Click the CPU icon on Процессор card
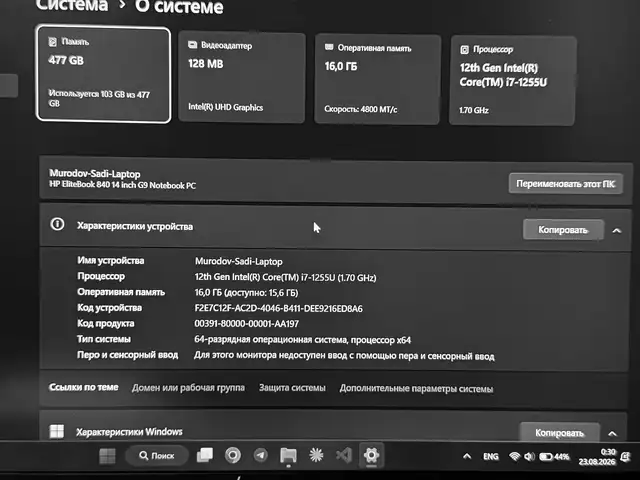This screenshot has width=640, height=480. coord(464,49)
